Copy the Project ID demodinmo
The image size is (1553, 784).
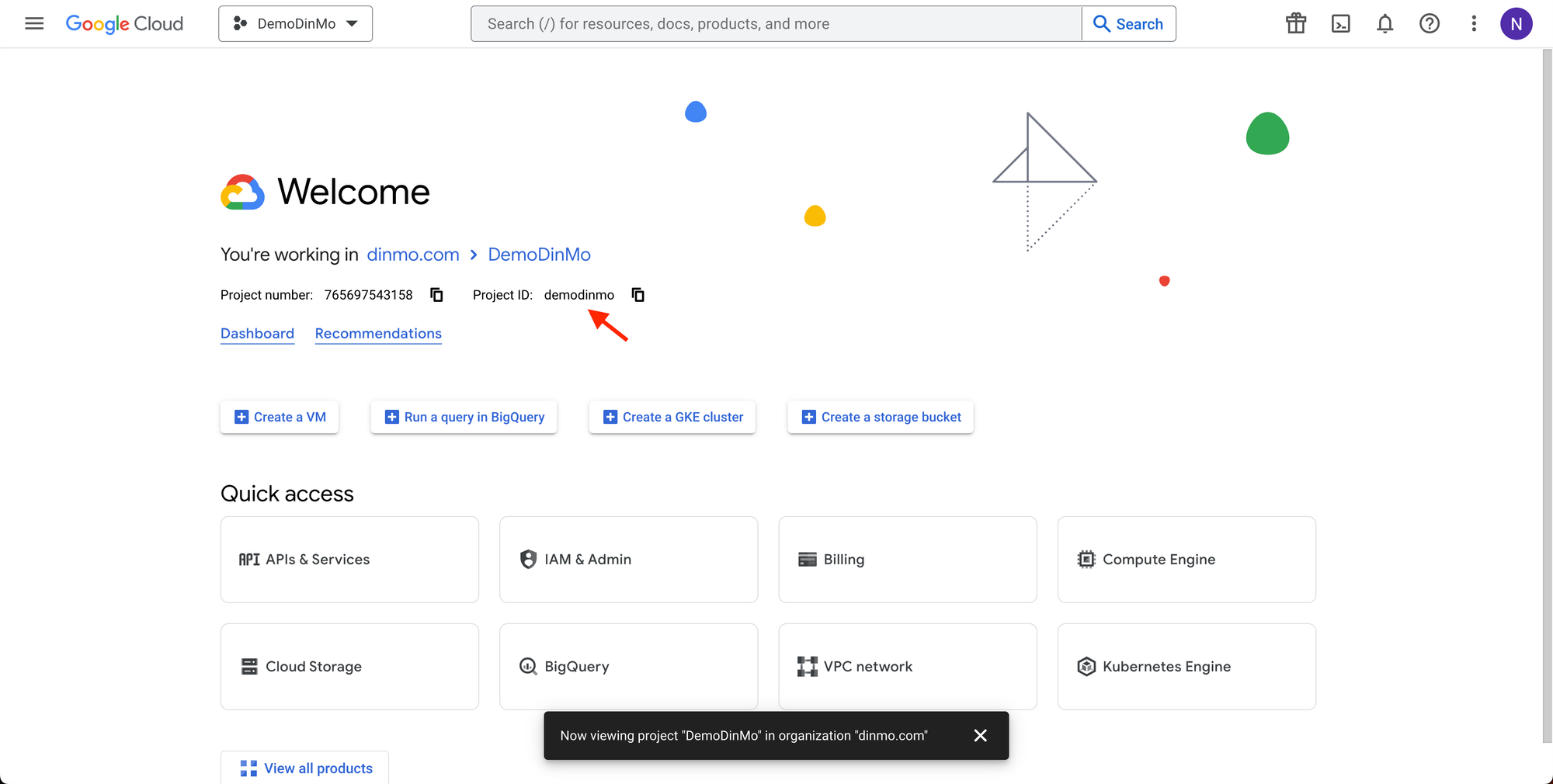tap(638, 295)
